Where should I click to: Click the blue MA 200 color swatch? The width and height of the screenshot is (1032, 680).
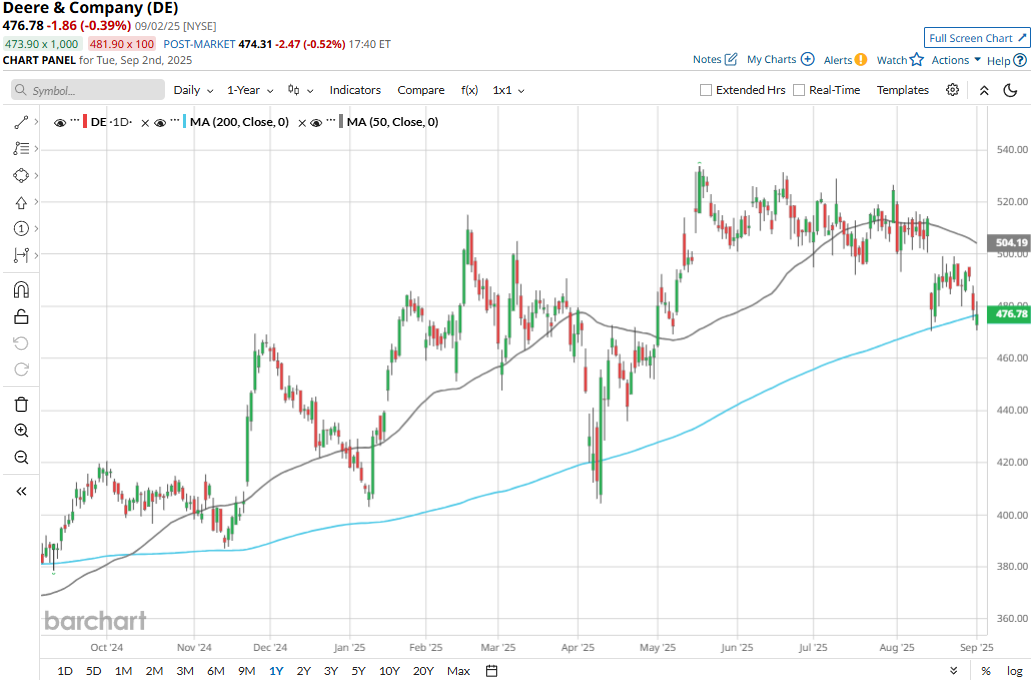pyautogui.click(x=185, y=122)
